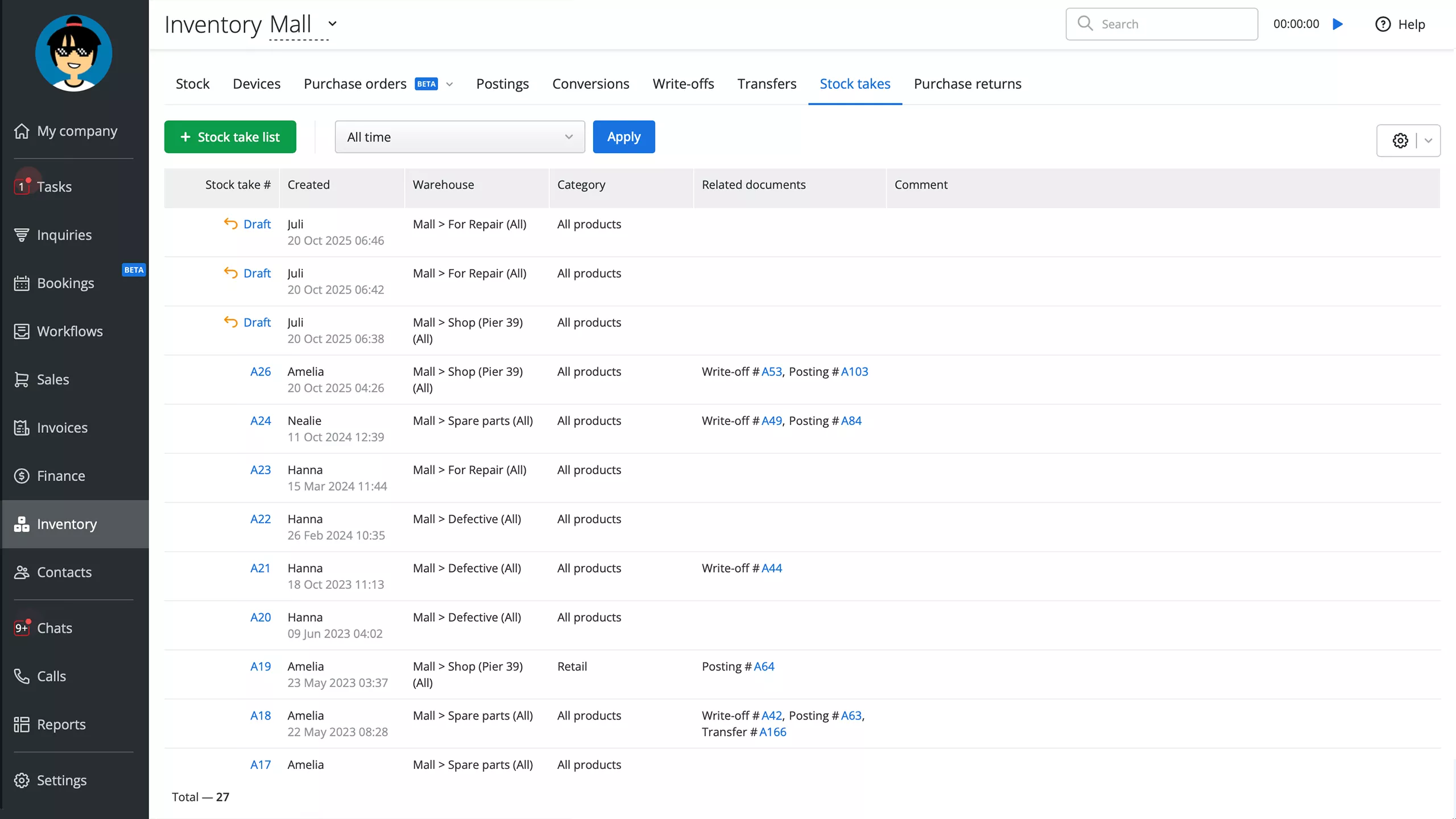This screenshot has width=1456, height=819.
Task: Click the Calls phone icon
Action: click(22, 676)
